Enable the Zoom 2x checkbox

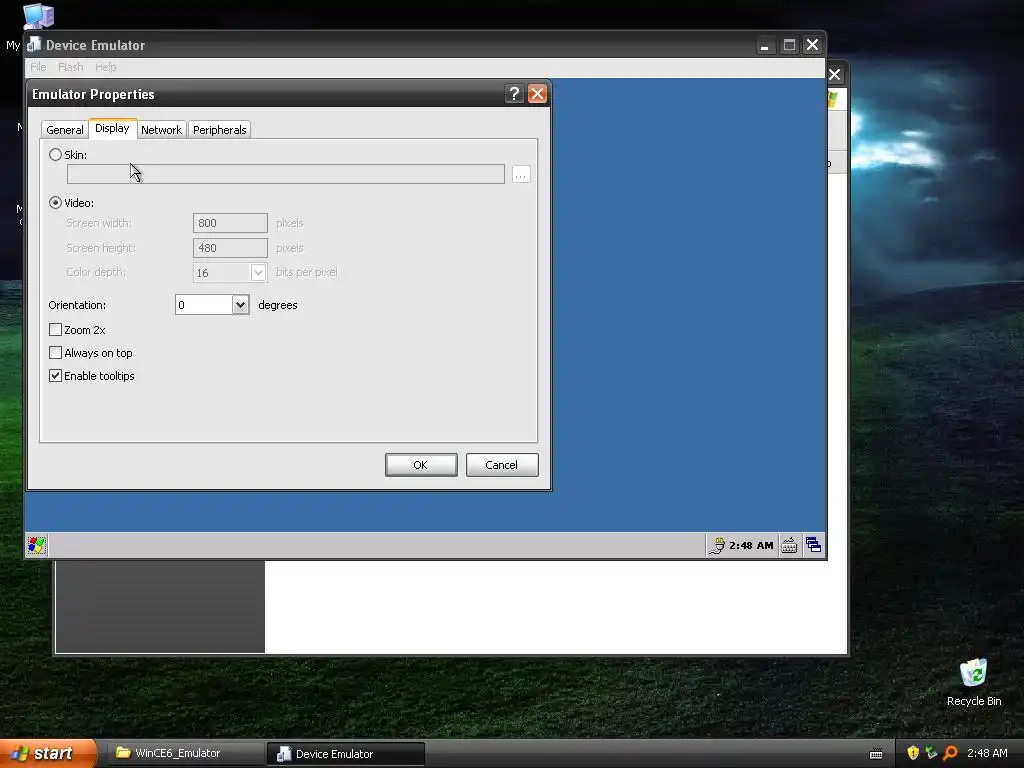tap(56, 330)
